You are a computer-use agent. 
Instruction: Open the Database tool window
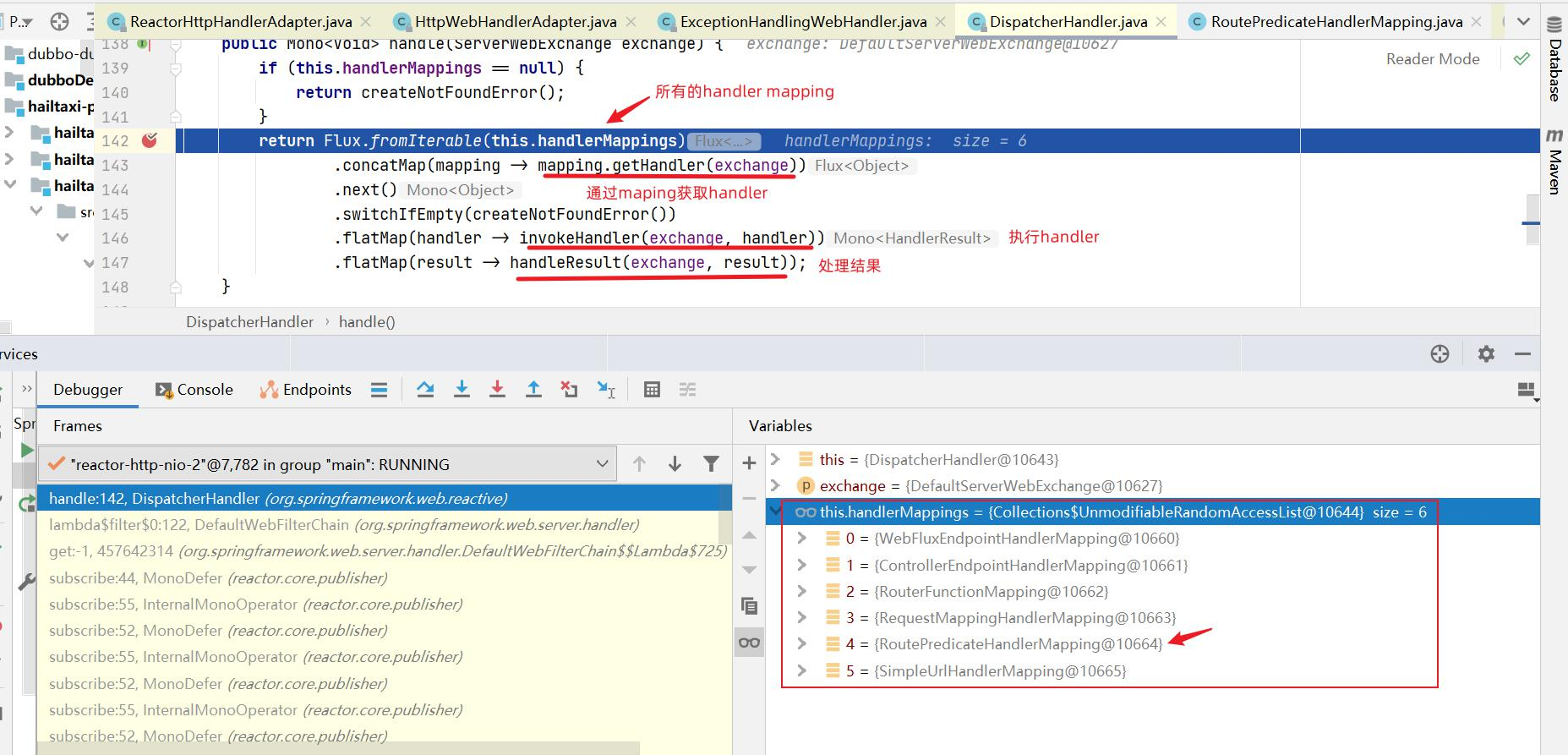[1554, 59]
